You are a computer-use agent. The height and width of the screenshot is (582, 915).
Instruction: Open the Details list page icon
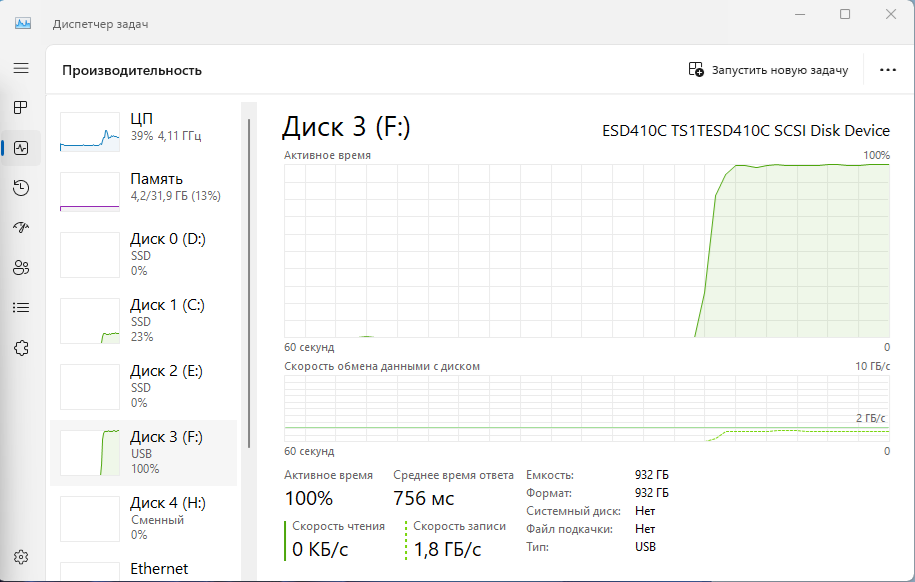click(21, 308)
